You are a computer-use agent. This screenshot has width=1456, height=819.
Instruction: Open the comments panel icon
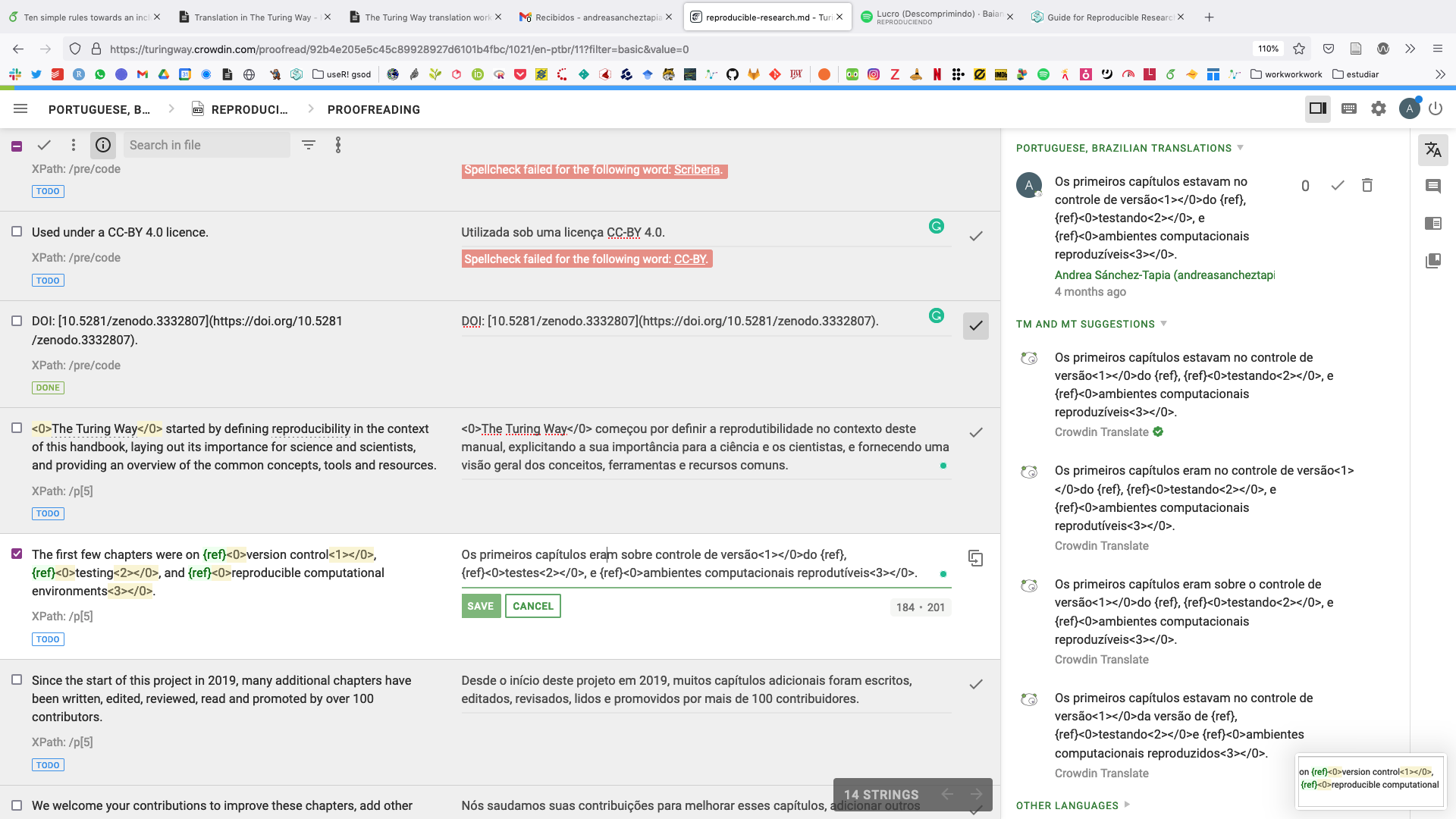1432,187
